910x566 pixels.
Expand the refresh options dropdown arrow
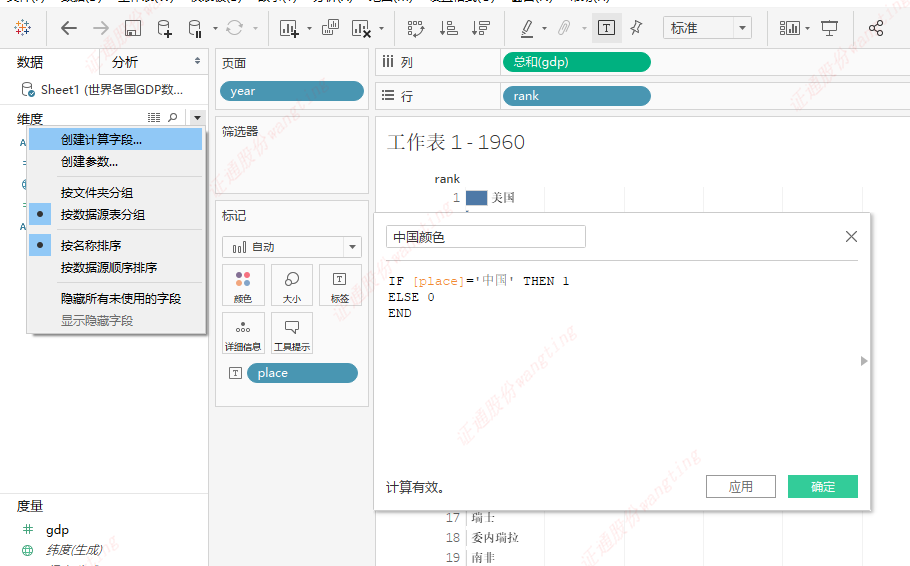point(255,28)
